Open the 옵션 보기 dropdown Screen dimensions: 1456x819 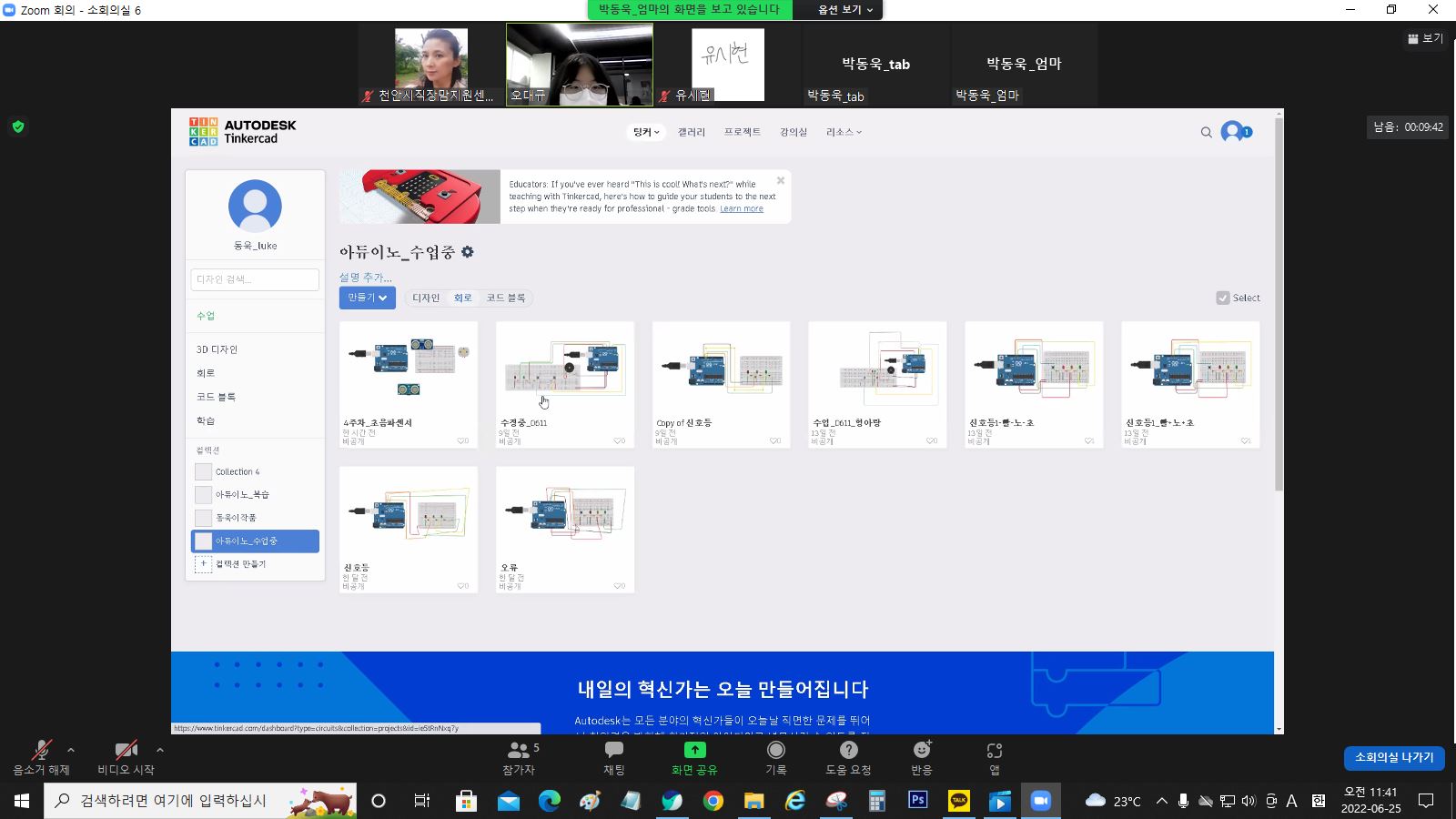point(844,9)
